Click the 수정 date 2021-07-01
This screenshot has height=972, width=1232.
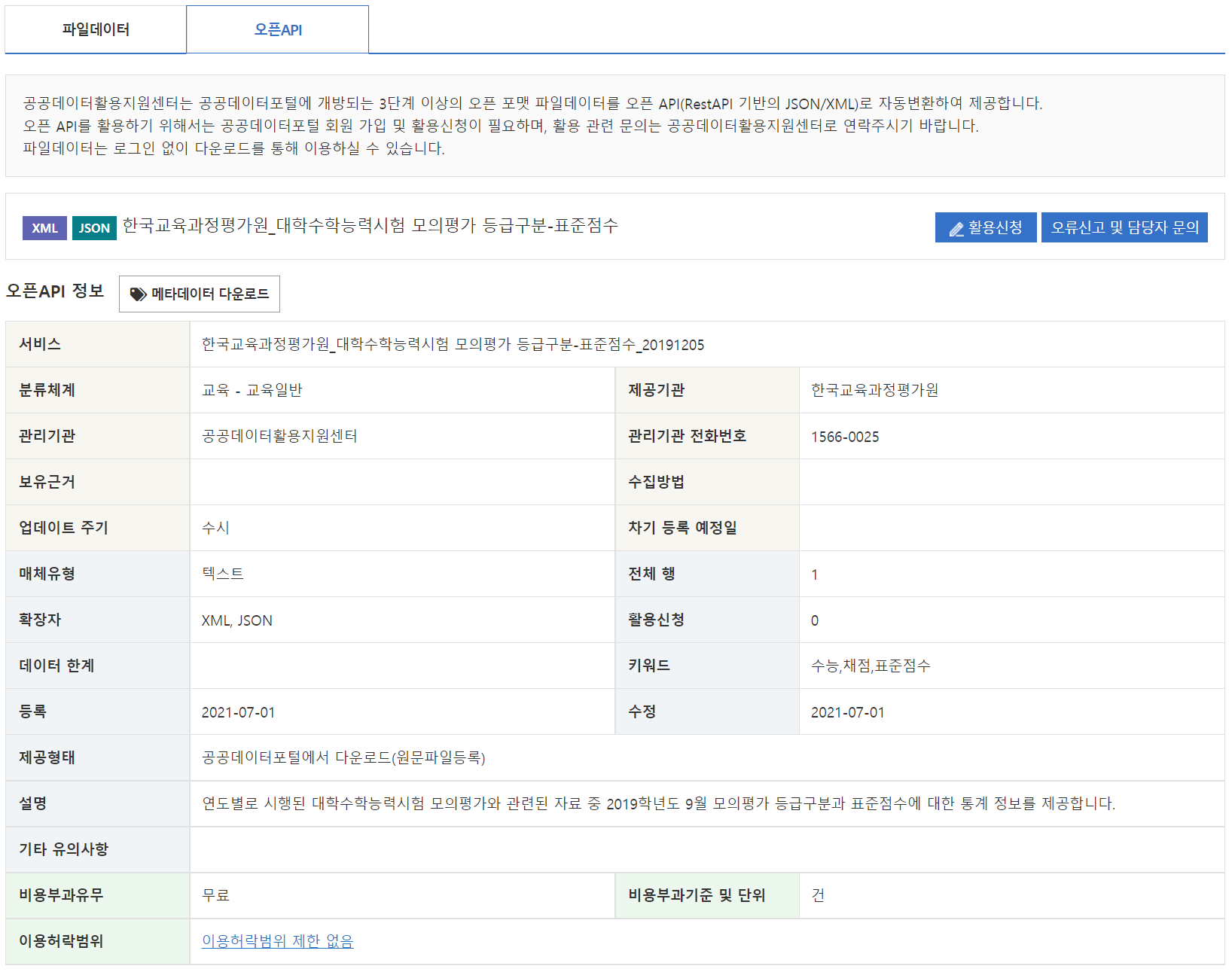(x=847, y=712)
